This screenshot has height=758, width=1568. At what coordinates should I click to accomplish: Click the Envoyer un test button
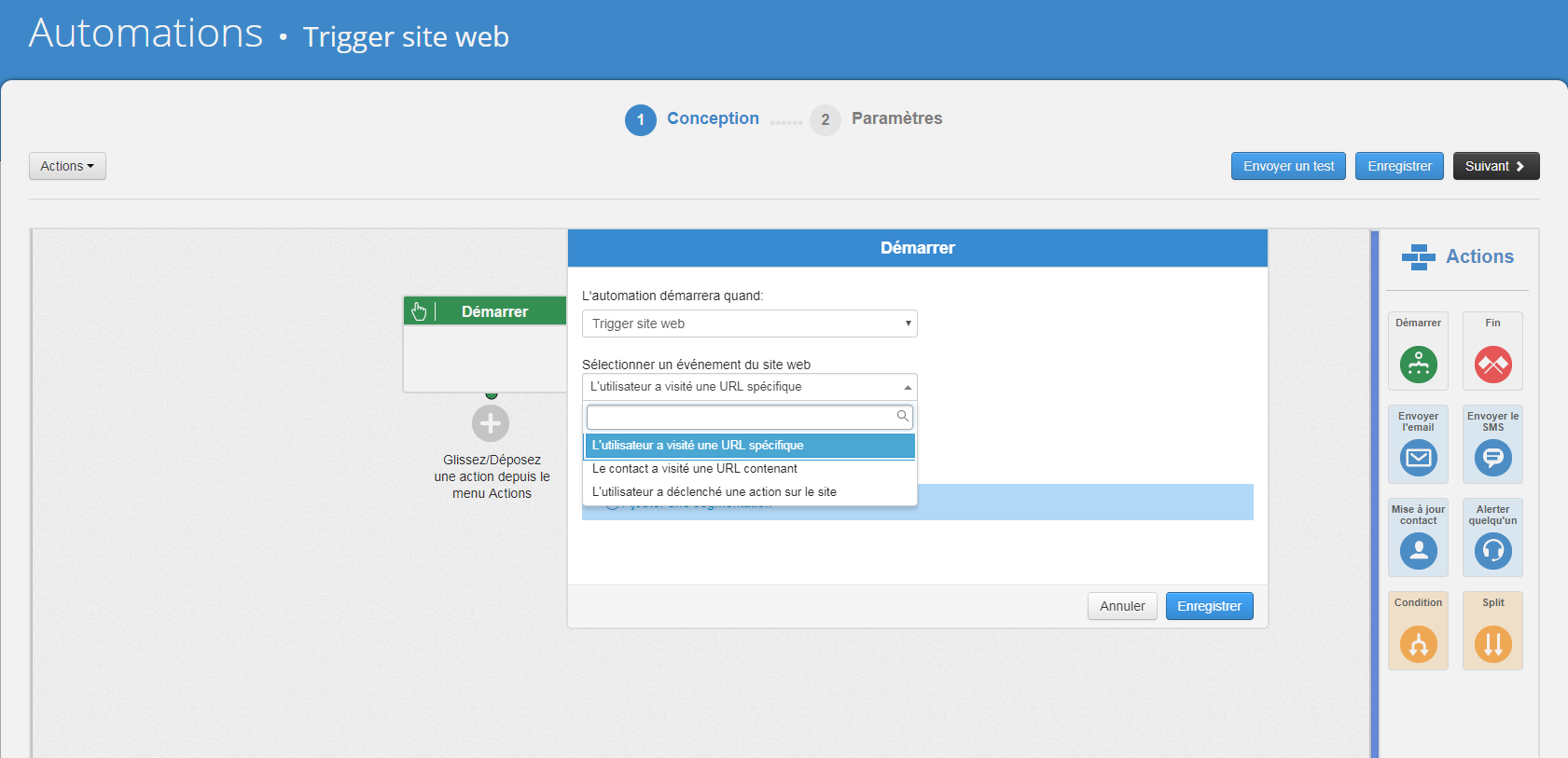click(x=1288, y=166)
